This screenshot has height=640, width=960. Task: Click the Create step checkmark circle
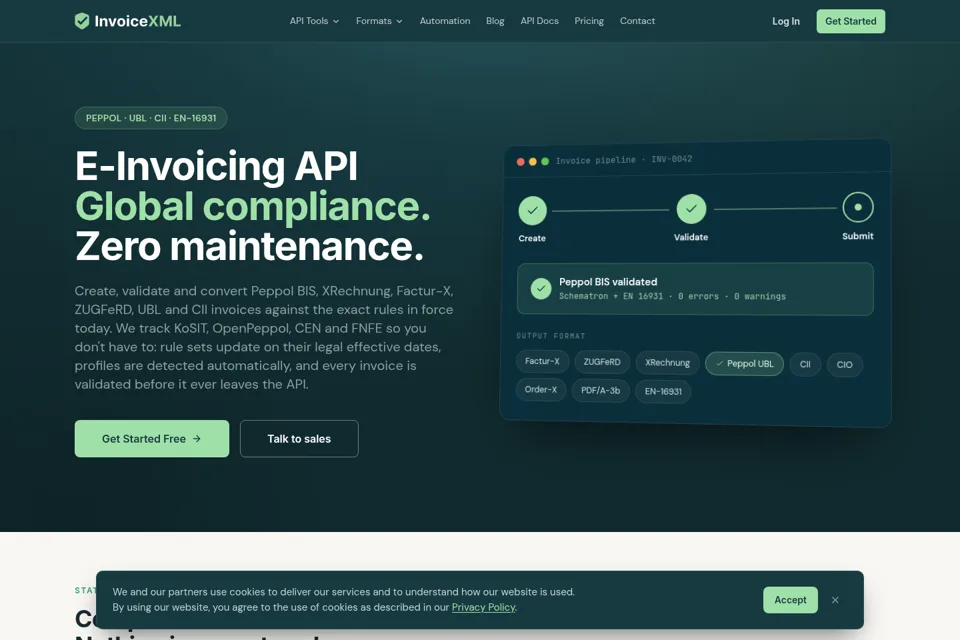(x=533, y=211)
